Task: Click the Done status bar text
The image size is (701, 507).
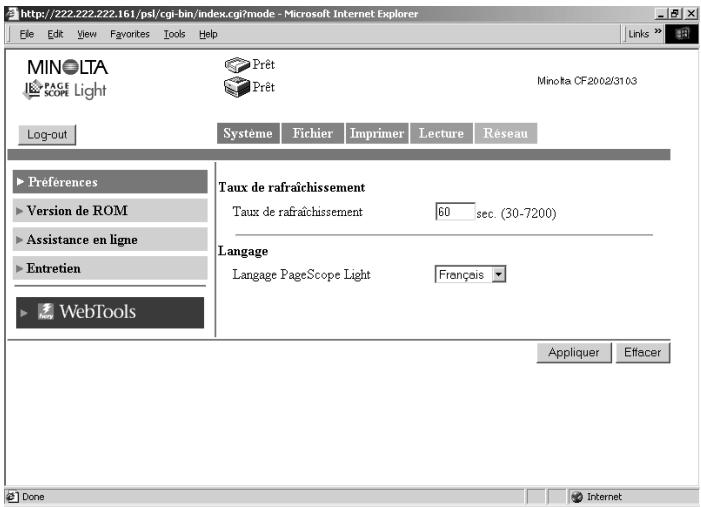Action: (33, 497)
